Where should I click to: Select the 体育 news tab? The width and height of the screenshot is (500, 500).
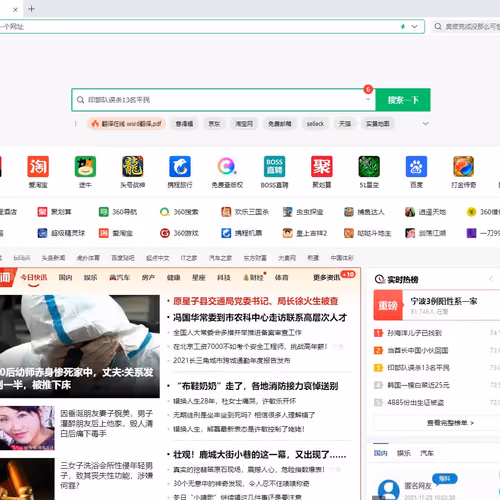click(282, 277)
